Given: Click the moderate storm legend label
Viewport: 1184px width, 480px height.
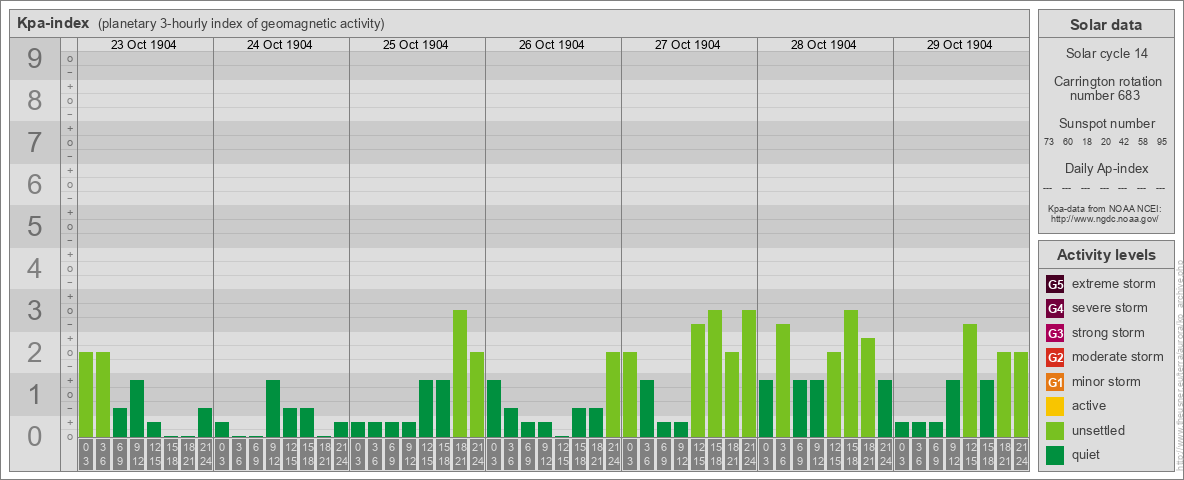Looking at the screenshot, I should (1118, 356).
